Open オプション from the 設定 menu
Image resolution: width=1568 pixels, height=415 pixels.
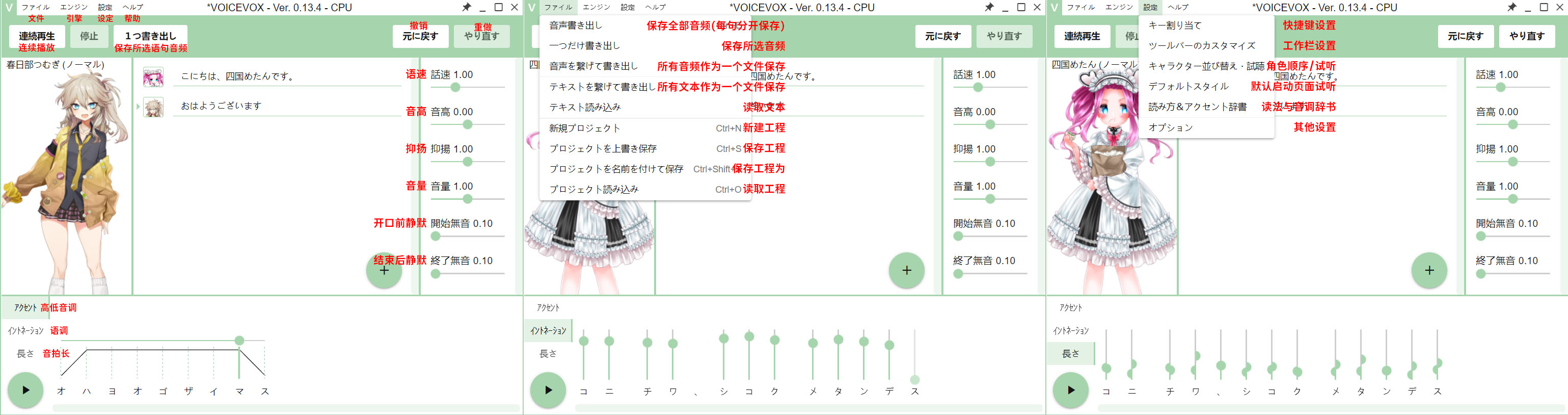coord(1170,127)
